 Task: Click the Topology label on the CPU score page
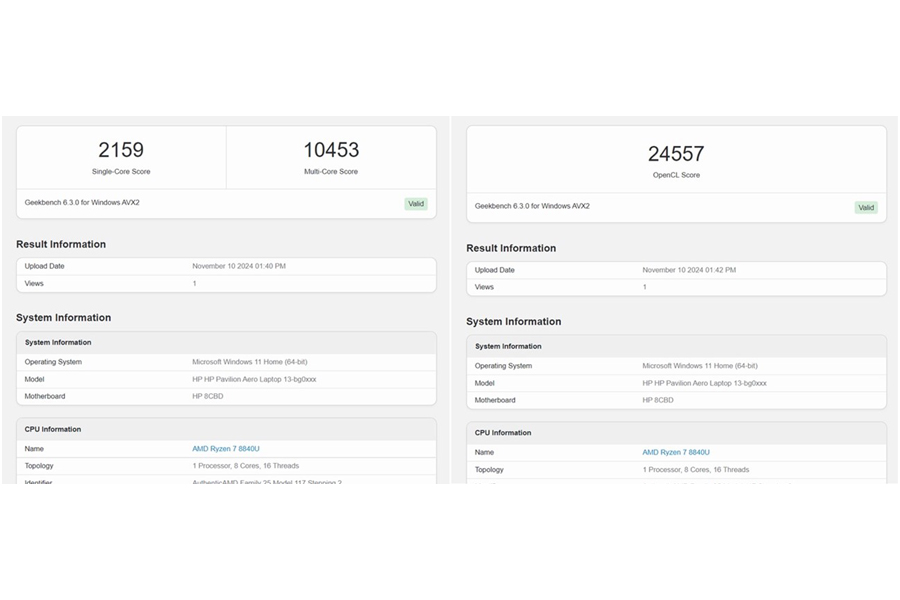tap(39, 466)
